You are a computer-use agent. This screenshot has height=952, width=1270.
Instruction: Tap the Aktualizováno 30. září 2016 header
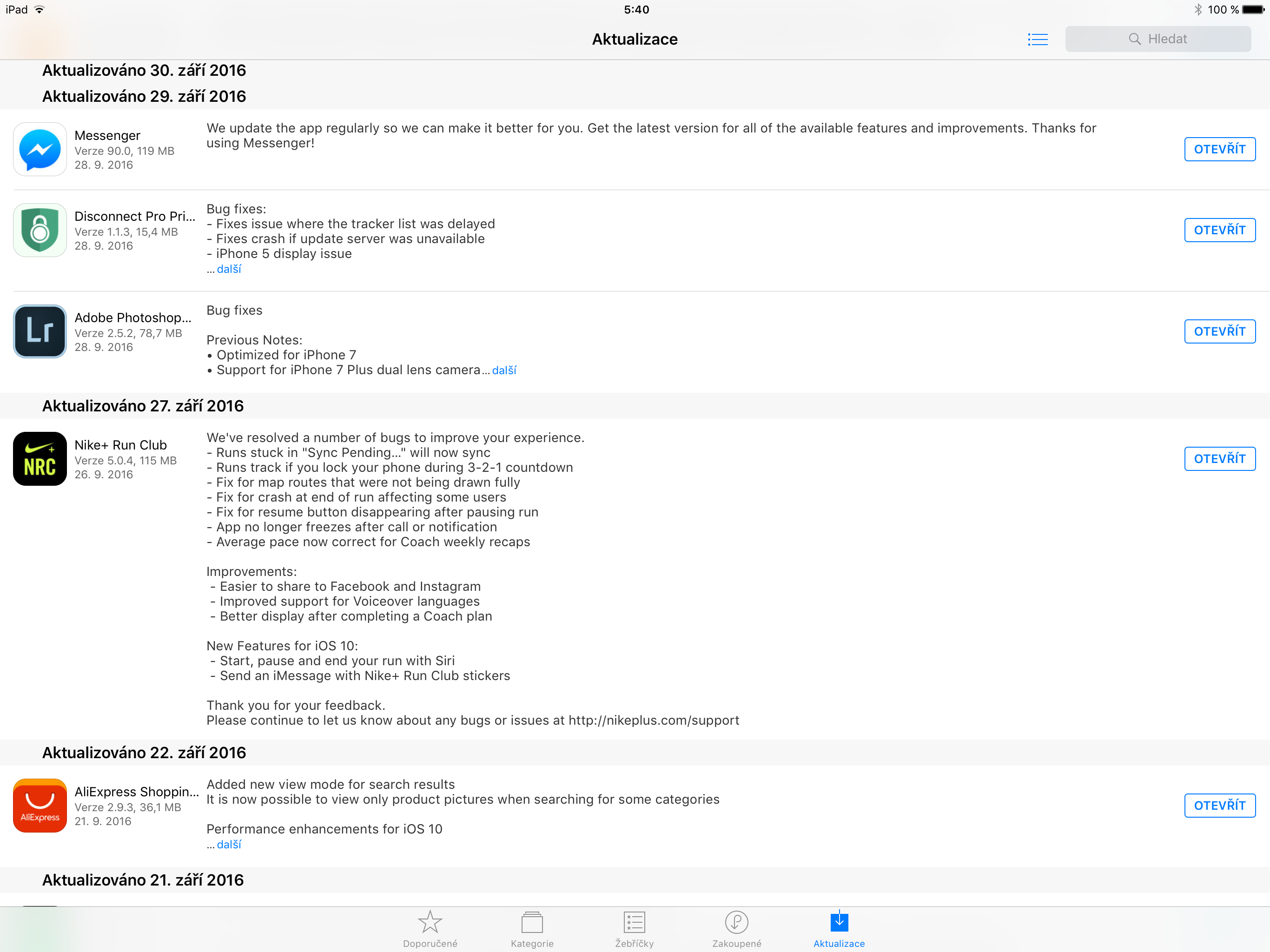pyautogui.click(x=144, y=70)
